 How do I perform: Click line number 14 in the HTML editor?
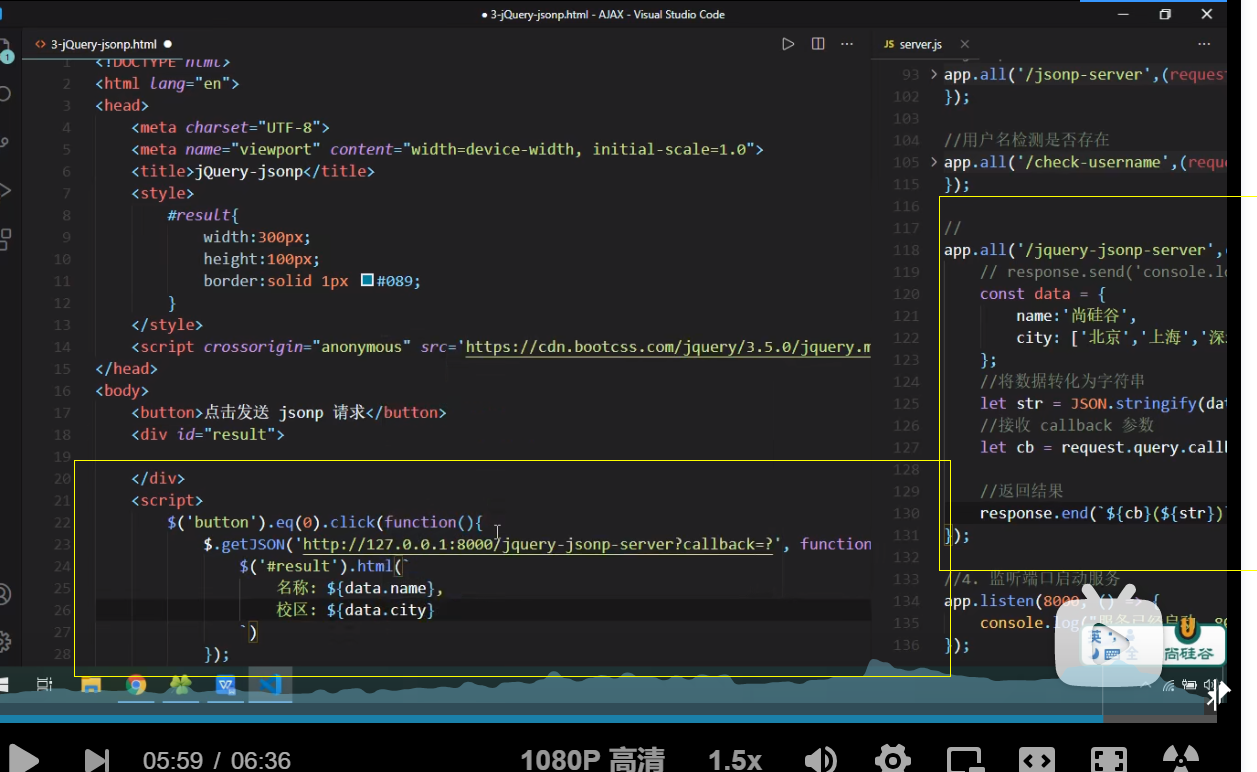tap(62, 347)
